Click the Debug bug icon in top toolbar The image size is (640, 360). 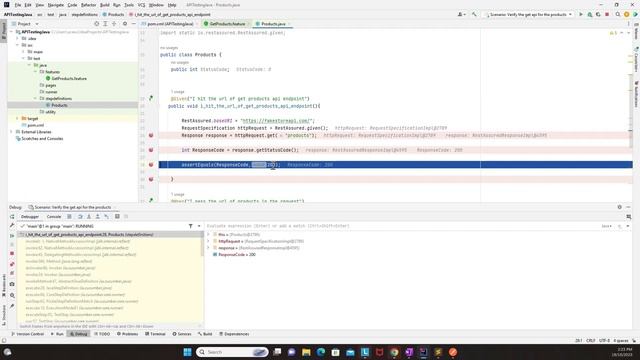[590, 14]
